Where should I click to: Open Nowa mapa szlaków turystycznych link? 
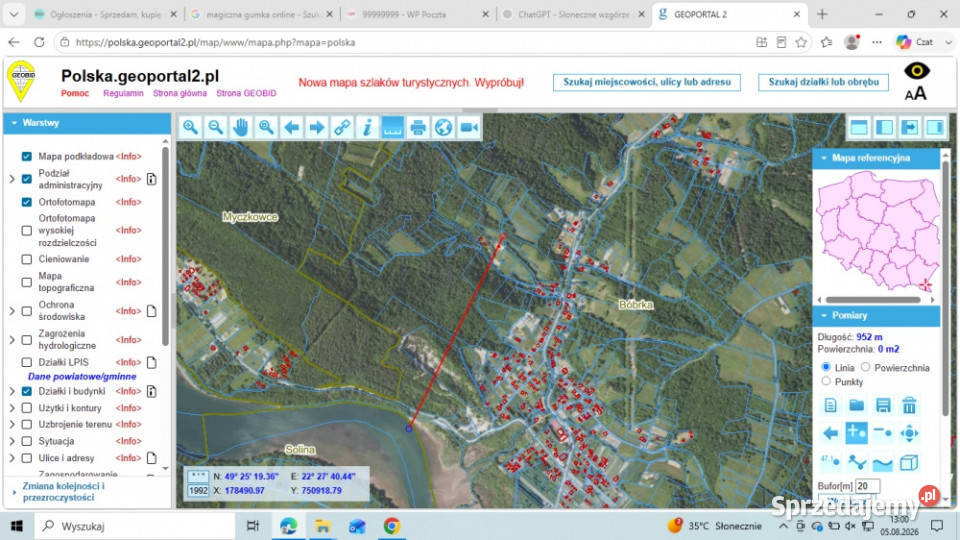[x=411, y=83]
